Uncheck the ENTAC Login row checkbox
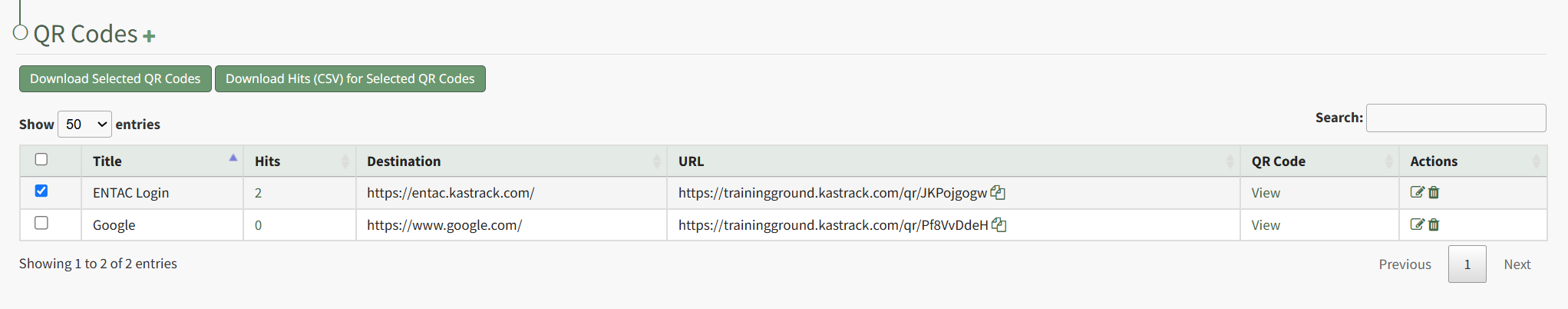The height and width of the screenshot is (309, 1568). [x=41, y=191]
